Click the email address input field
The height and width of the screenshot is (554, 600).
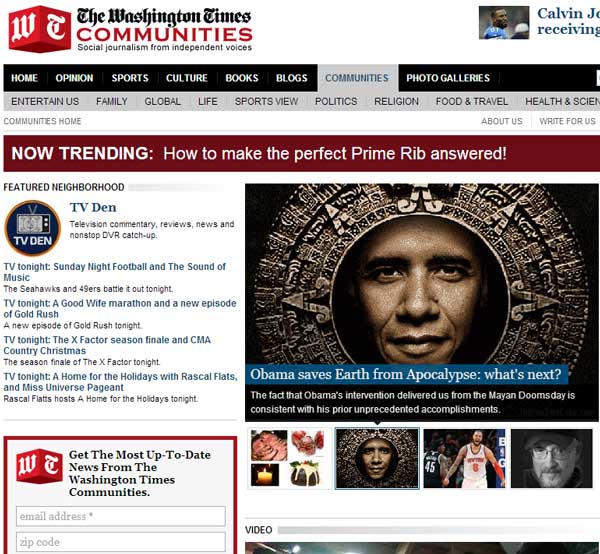click(x=120, y=516)
